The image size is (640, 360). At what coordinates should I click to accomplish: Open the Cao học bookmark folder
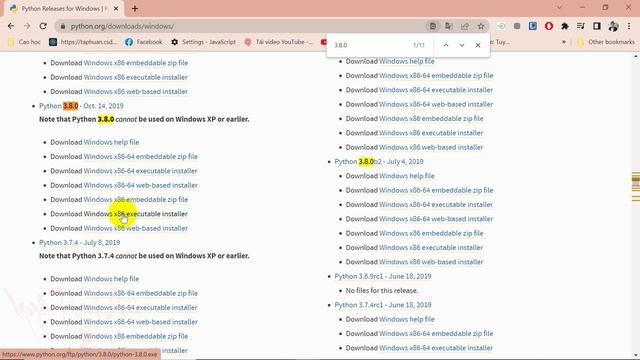coord(24,42)
